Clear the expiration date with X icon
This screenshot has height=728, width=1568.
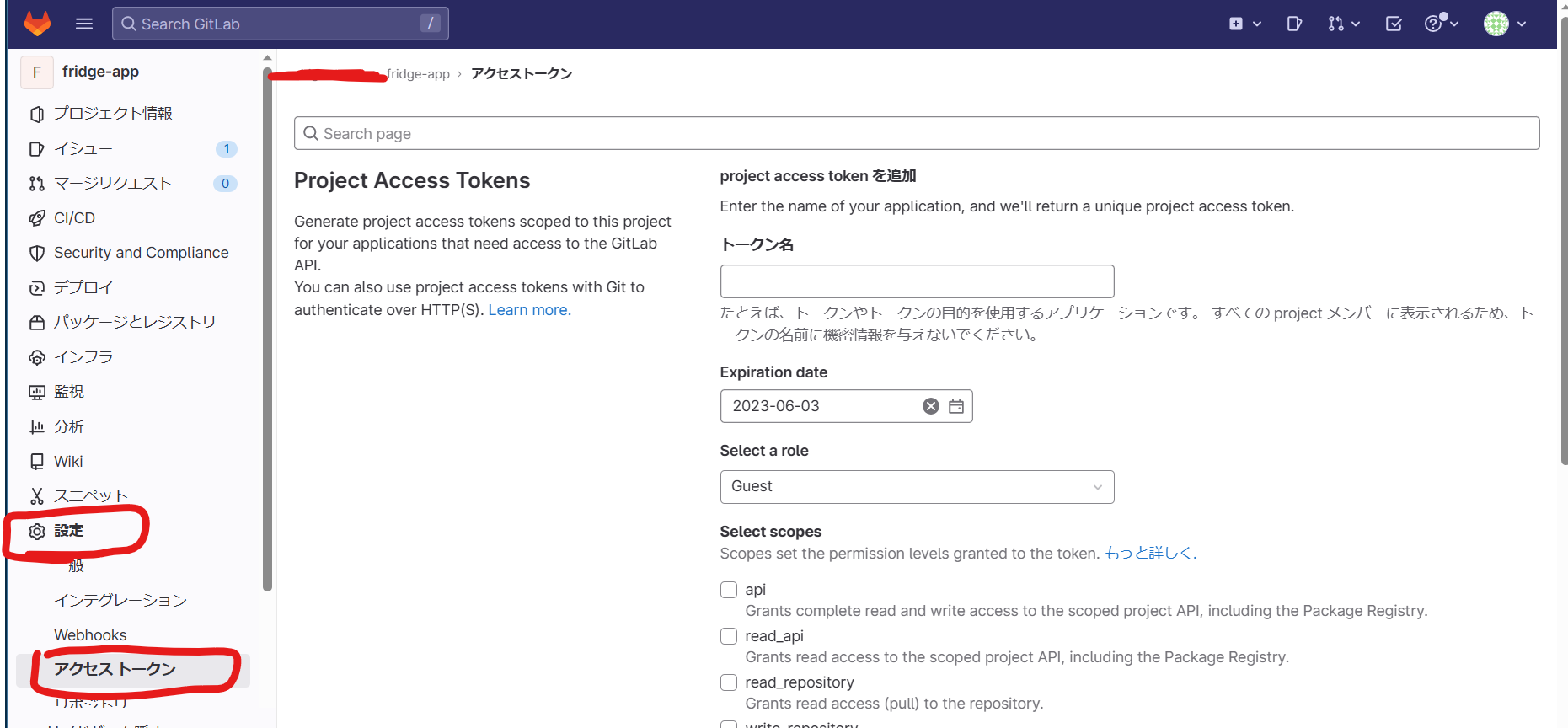(x=930, y=406)
